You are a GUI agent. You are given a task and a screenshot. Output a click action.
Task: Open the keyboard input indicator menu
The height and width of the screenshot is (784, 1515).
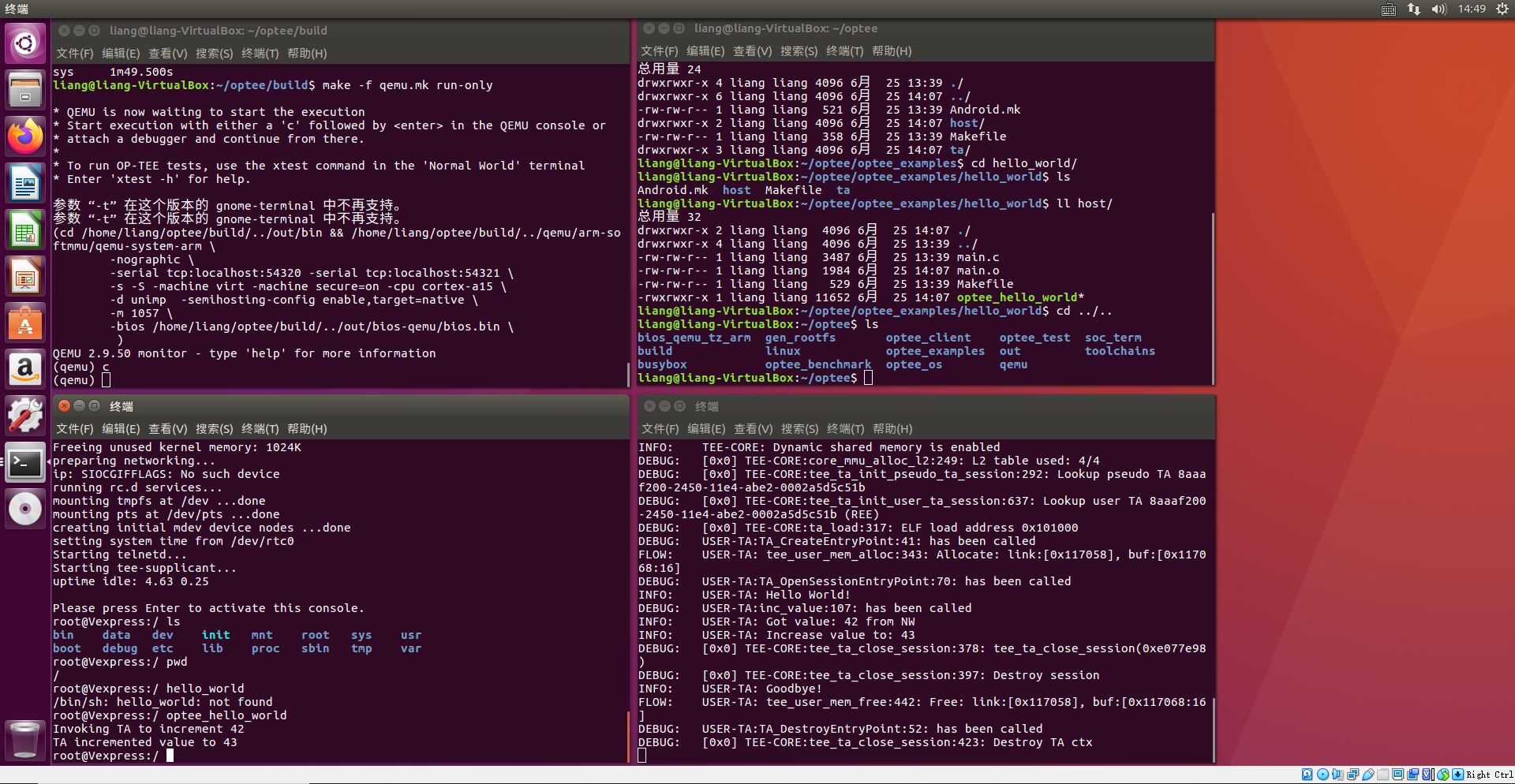pyautogui.click(x=1387, y=9)
